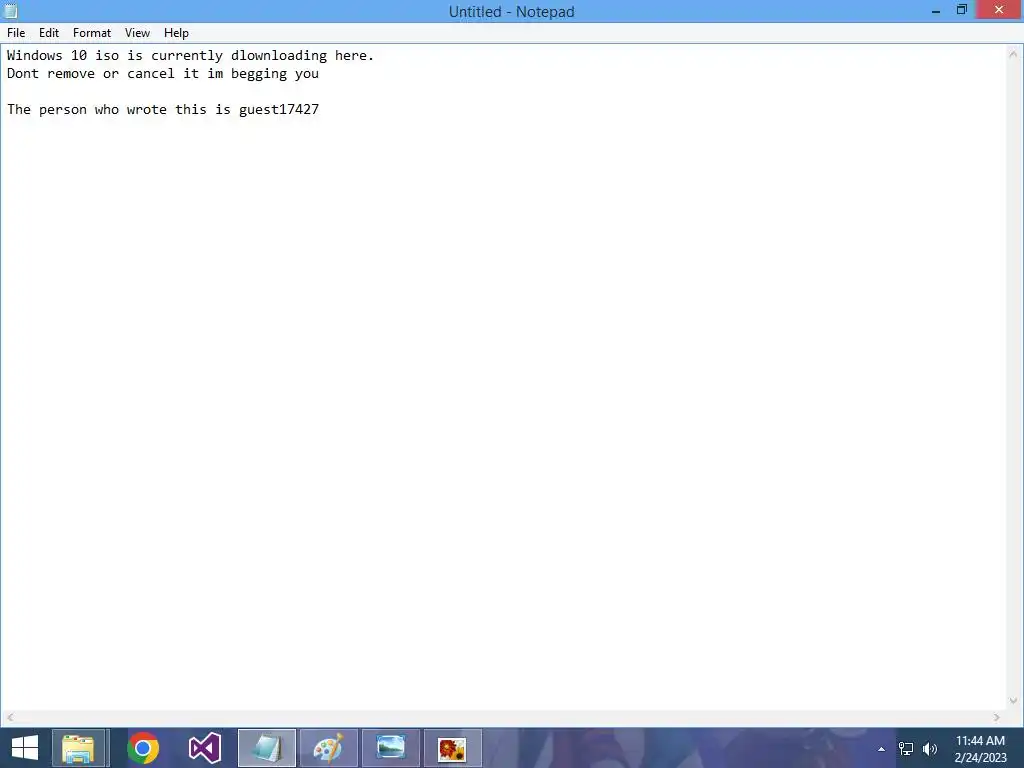This screenshot has height=768, width=1024.
Task: Close the Notepad window
Action: coord(999,10)
